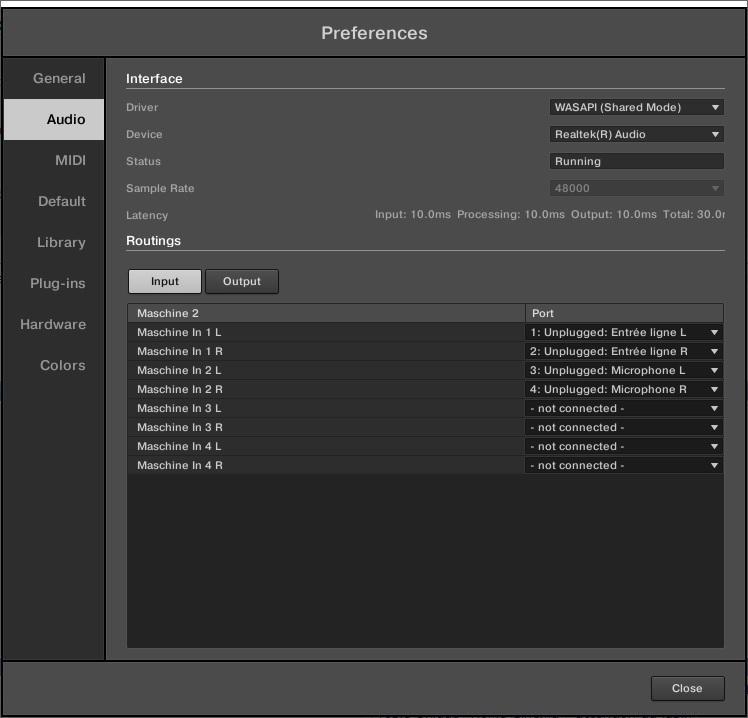Open port dropdown for Maschine In 4 L

[x=624, y=447]
